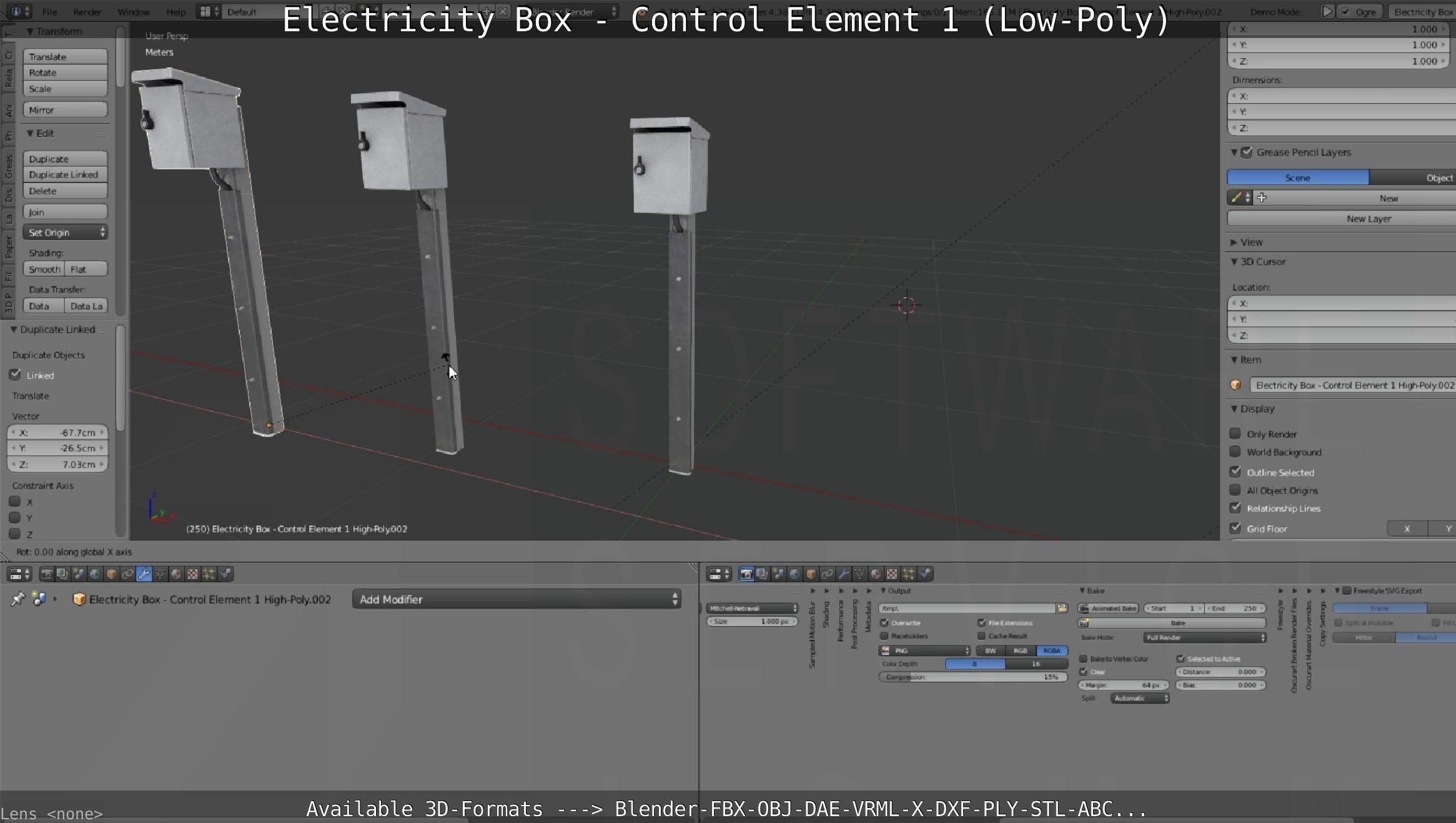Uncheck Overwrite in Output panel
The width and height of the screenshot is (1456, 823).
coord(884,622)
